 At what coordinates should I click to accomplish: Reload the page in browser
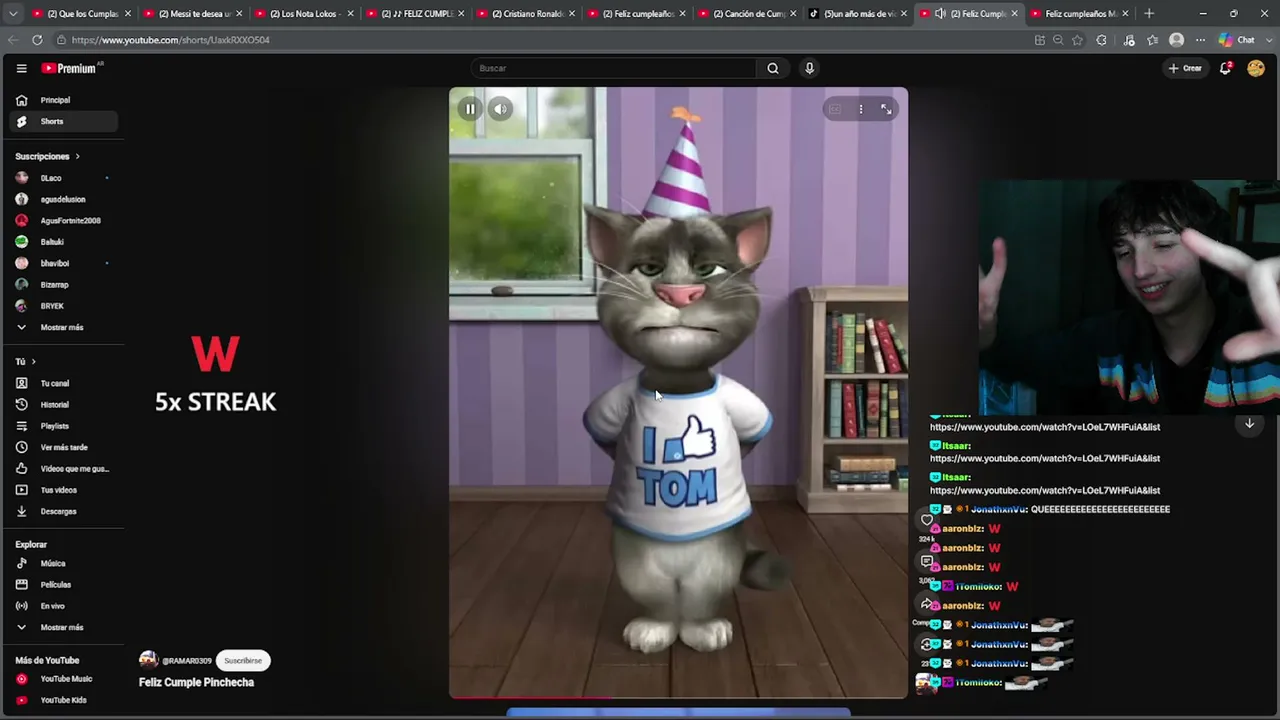[37, 40]
